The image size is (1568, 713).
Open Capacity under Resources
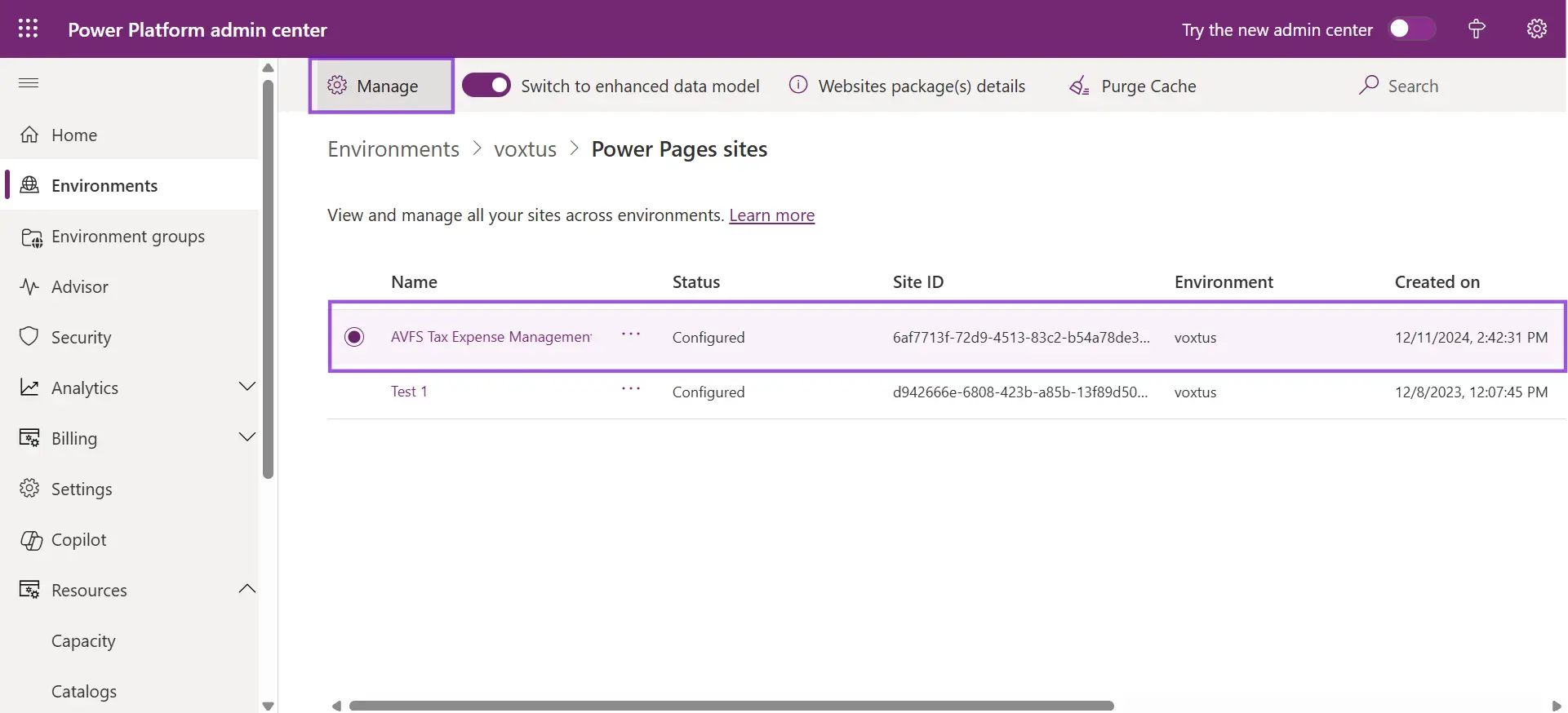tap(83, 641)
